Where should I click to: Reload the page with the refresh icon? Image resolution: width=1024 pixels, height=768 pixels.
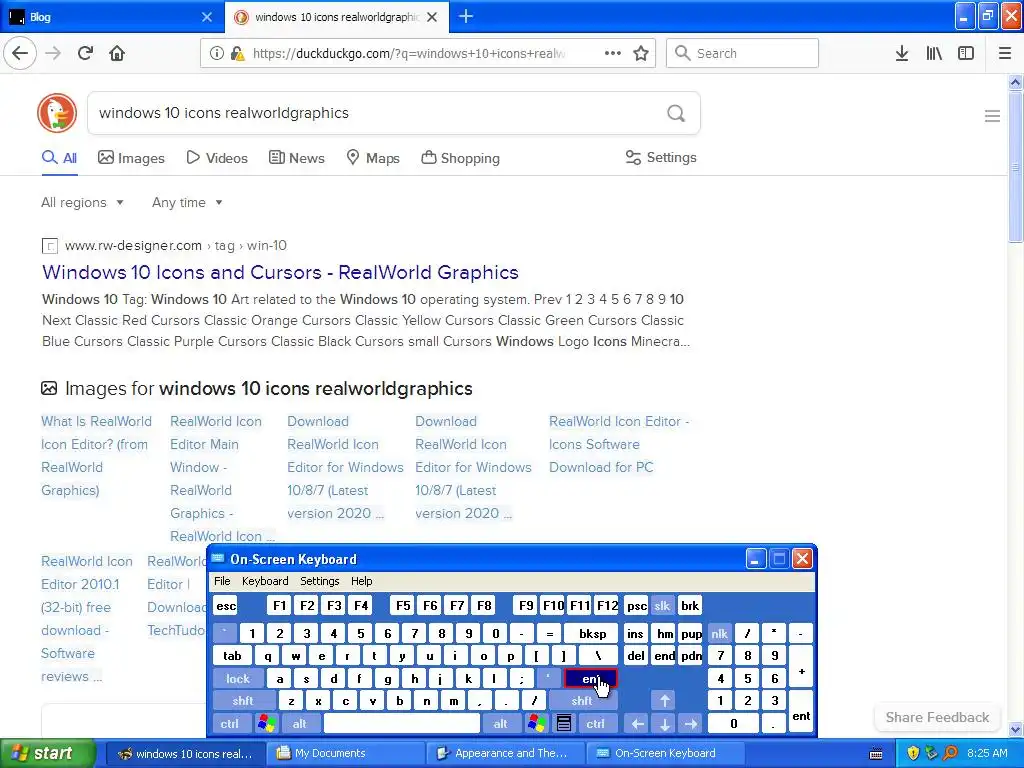click(x=85, y=53)
